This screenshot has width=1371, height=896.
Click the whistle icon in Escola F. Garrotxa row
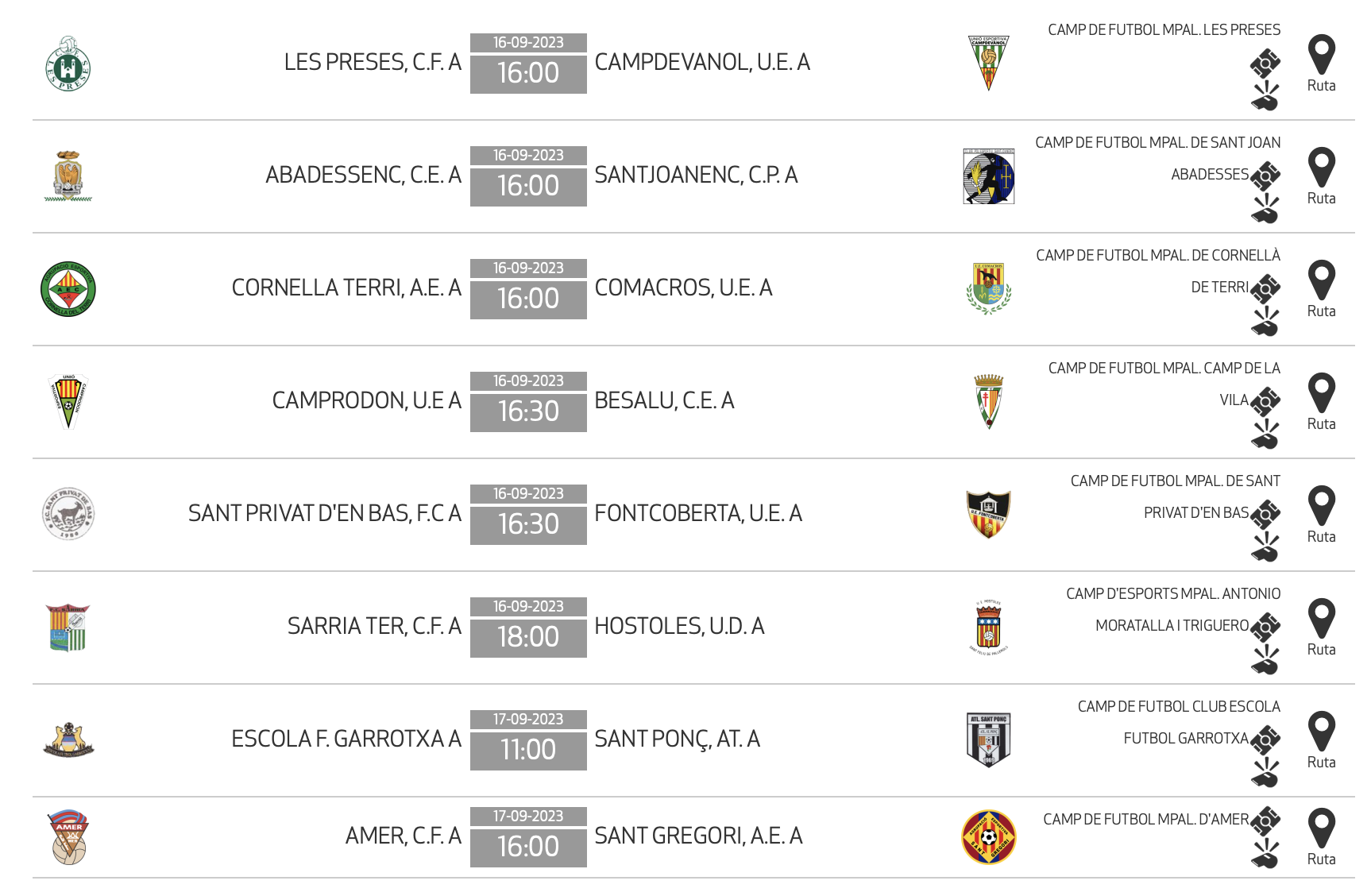coord(1265,773)
